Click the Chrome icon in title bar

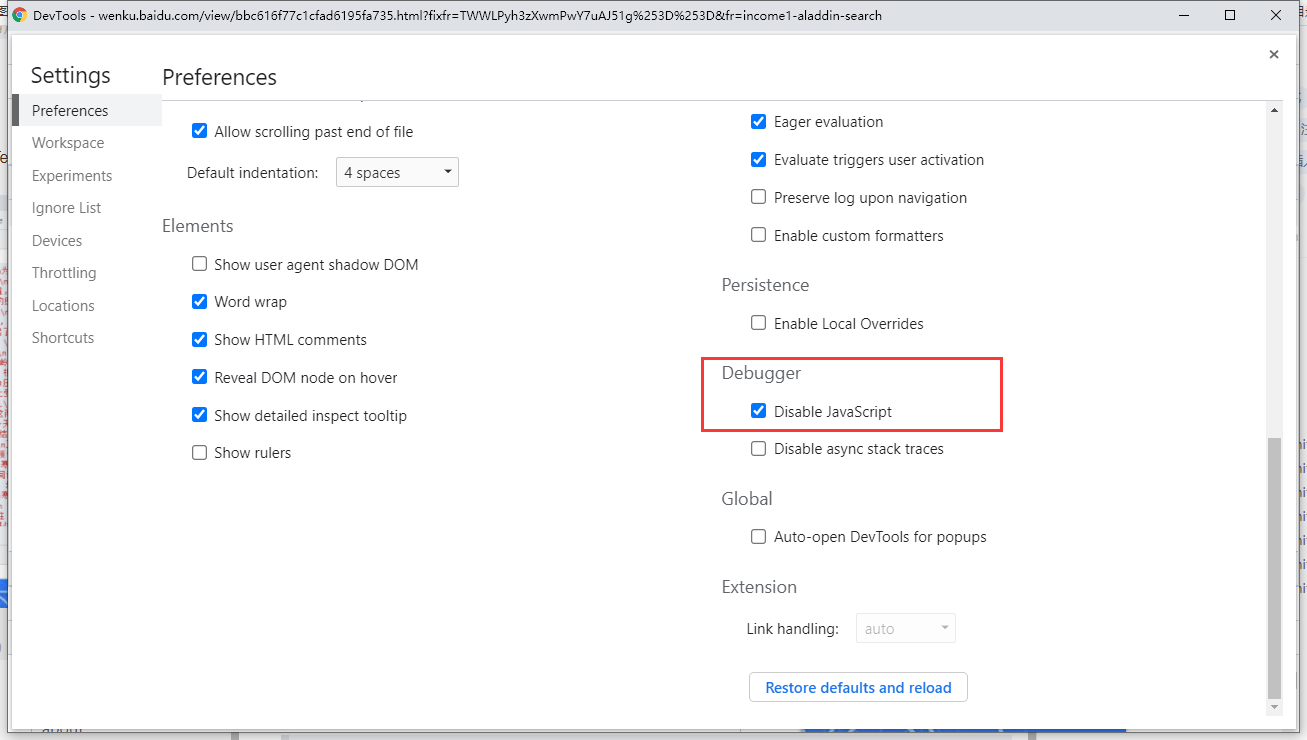[x=19, y=15]
